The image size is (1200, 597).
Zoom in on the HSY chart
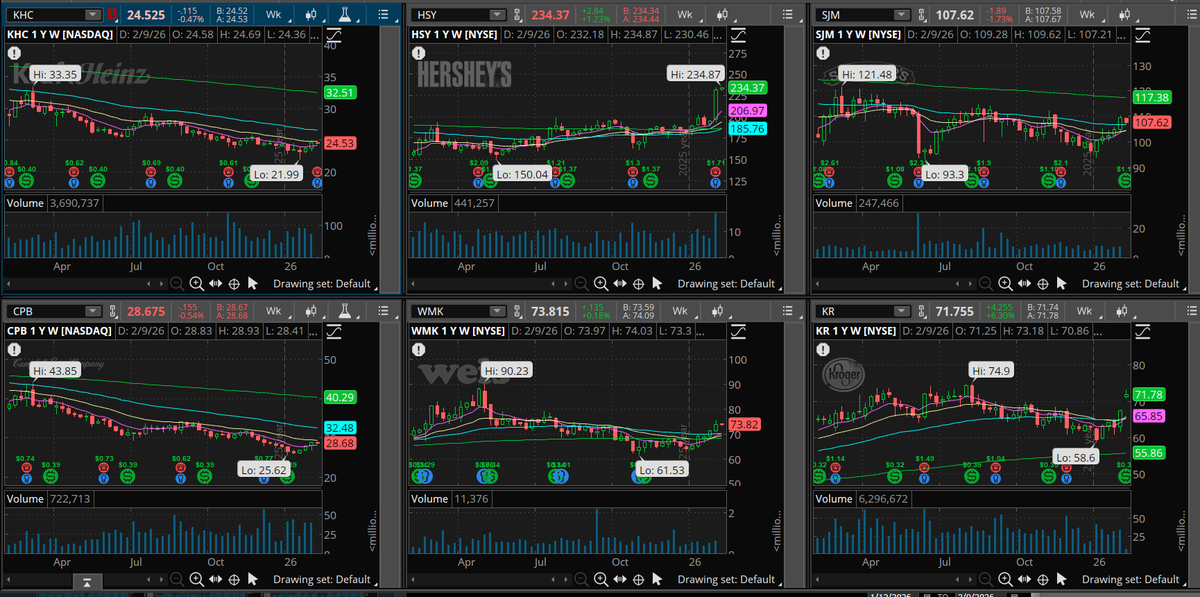[601, 284]
